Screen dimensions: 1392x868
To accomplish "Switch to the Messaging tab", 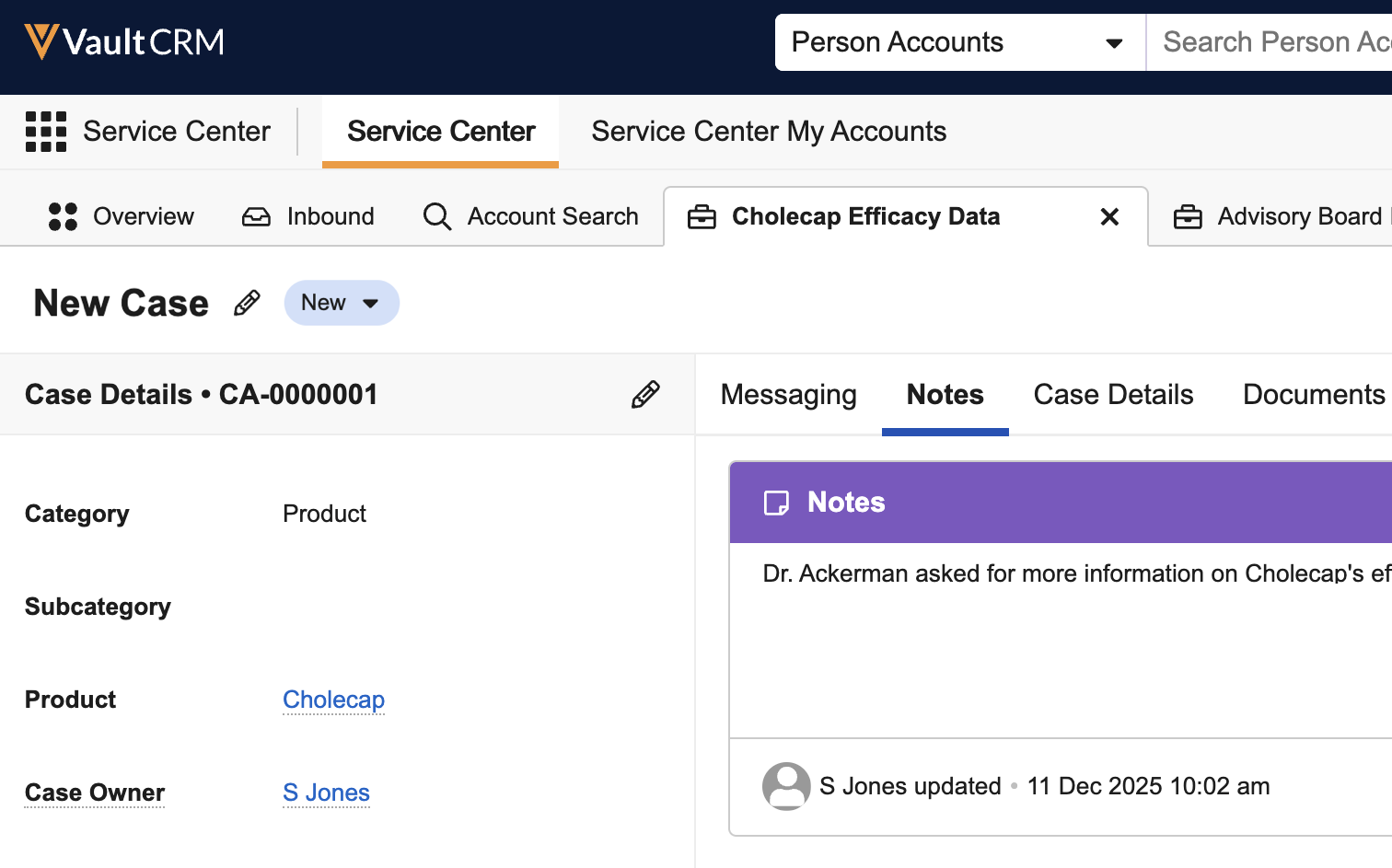I will pos(788,395).
